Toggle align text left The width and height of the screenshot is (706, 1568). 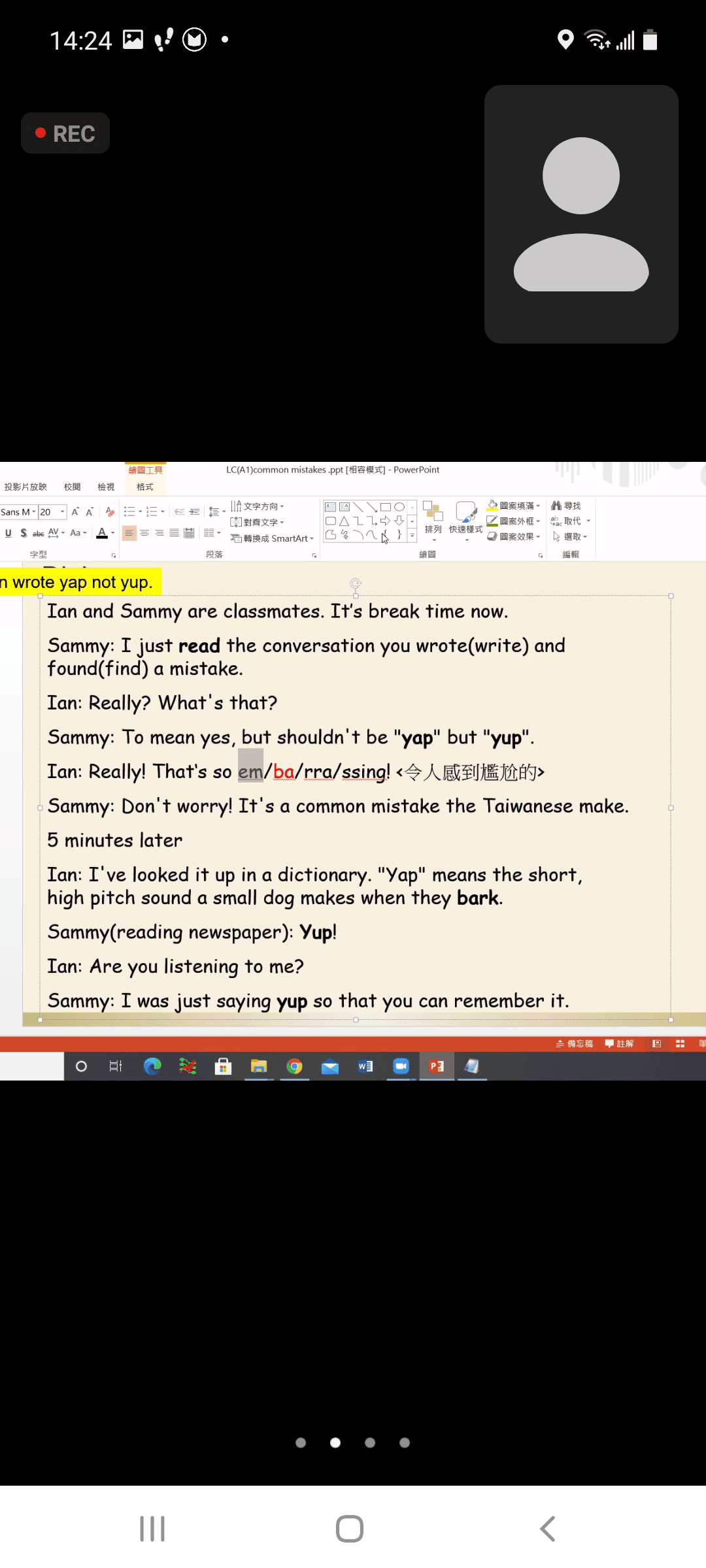pyautogui.click(x=129, y=533)
